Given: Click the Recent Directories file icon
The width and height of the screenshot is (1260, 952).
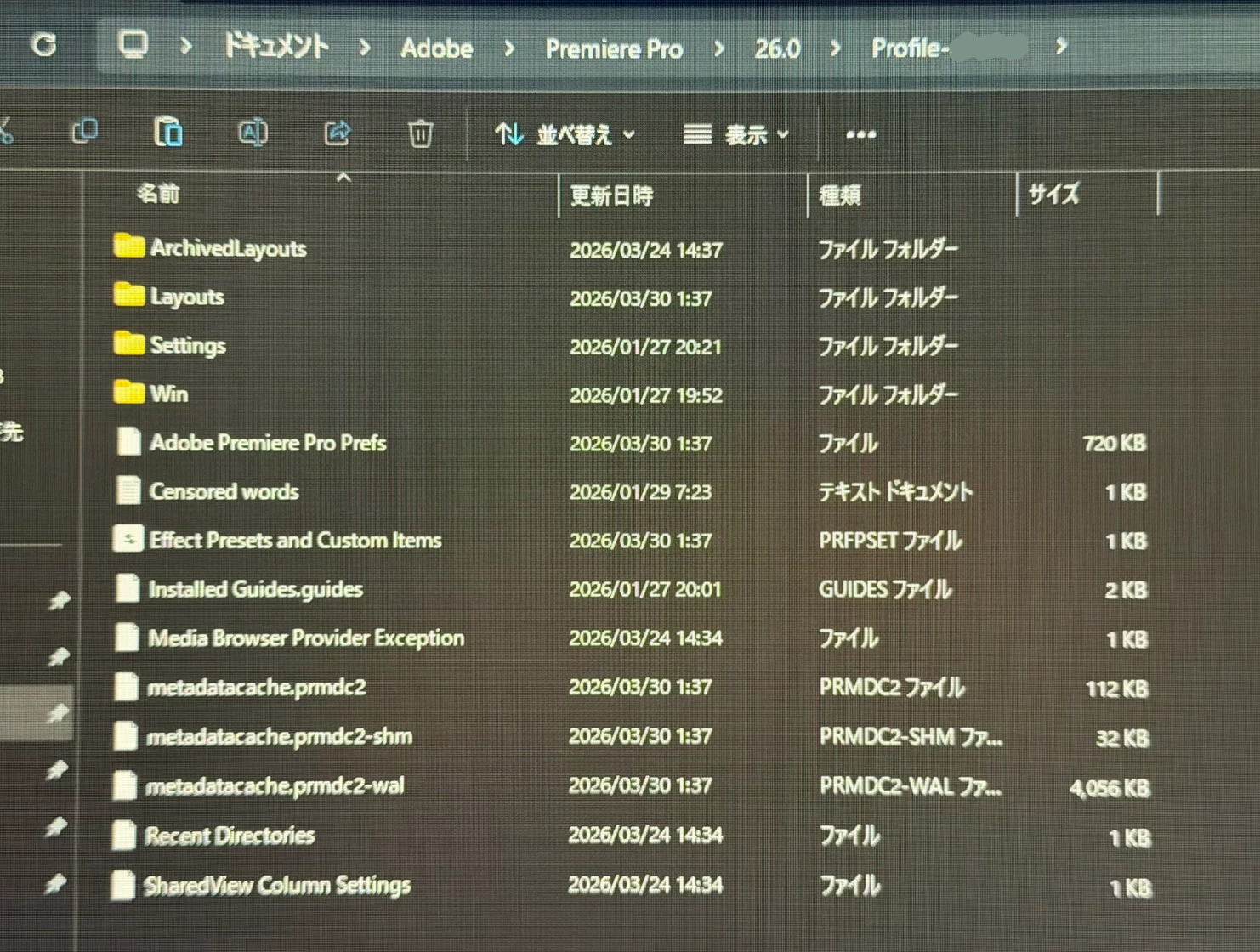Looking at the screenshot, I should tap(123, 835).
